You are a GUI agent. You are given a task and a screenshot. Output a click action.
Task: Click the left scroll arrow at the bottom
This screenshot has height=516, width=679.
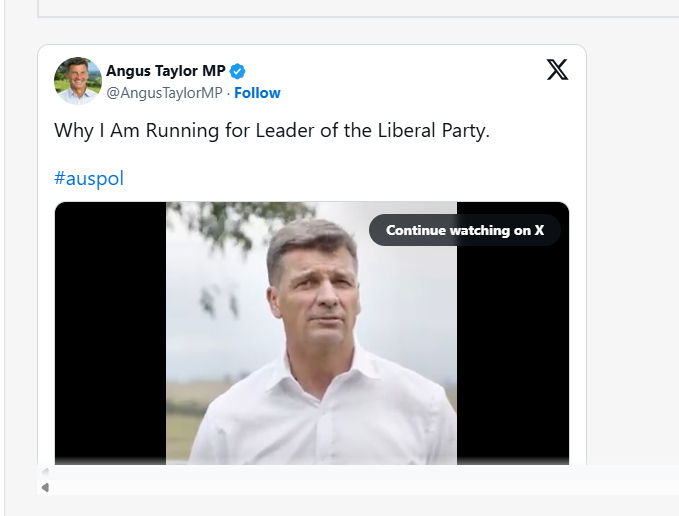44,487
